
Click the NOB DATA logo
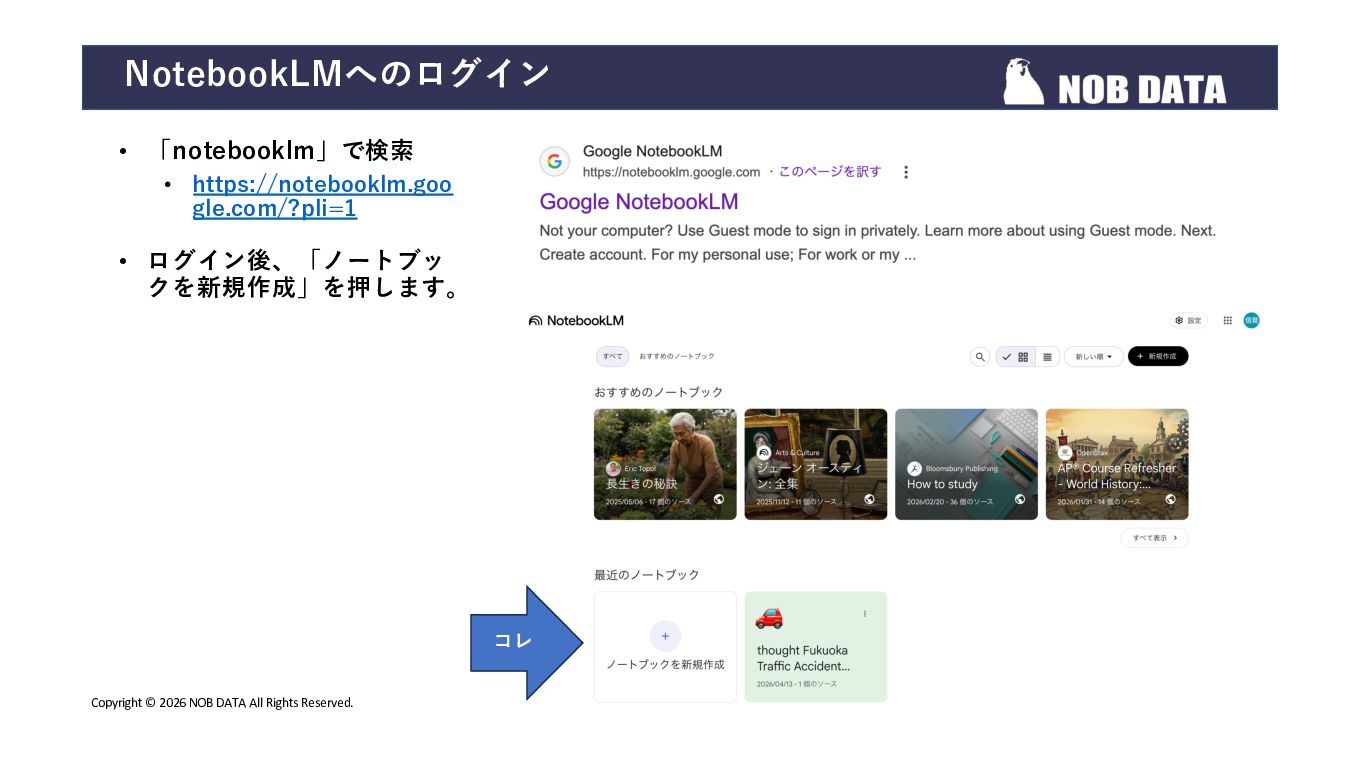coord(1115,82)
